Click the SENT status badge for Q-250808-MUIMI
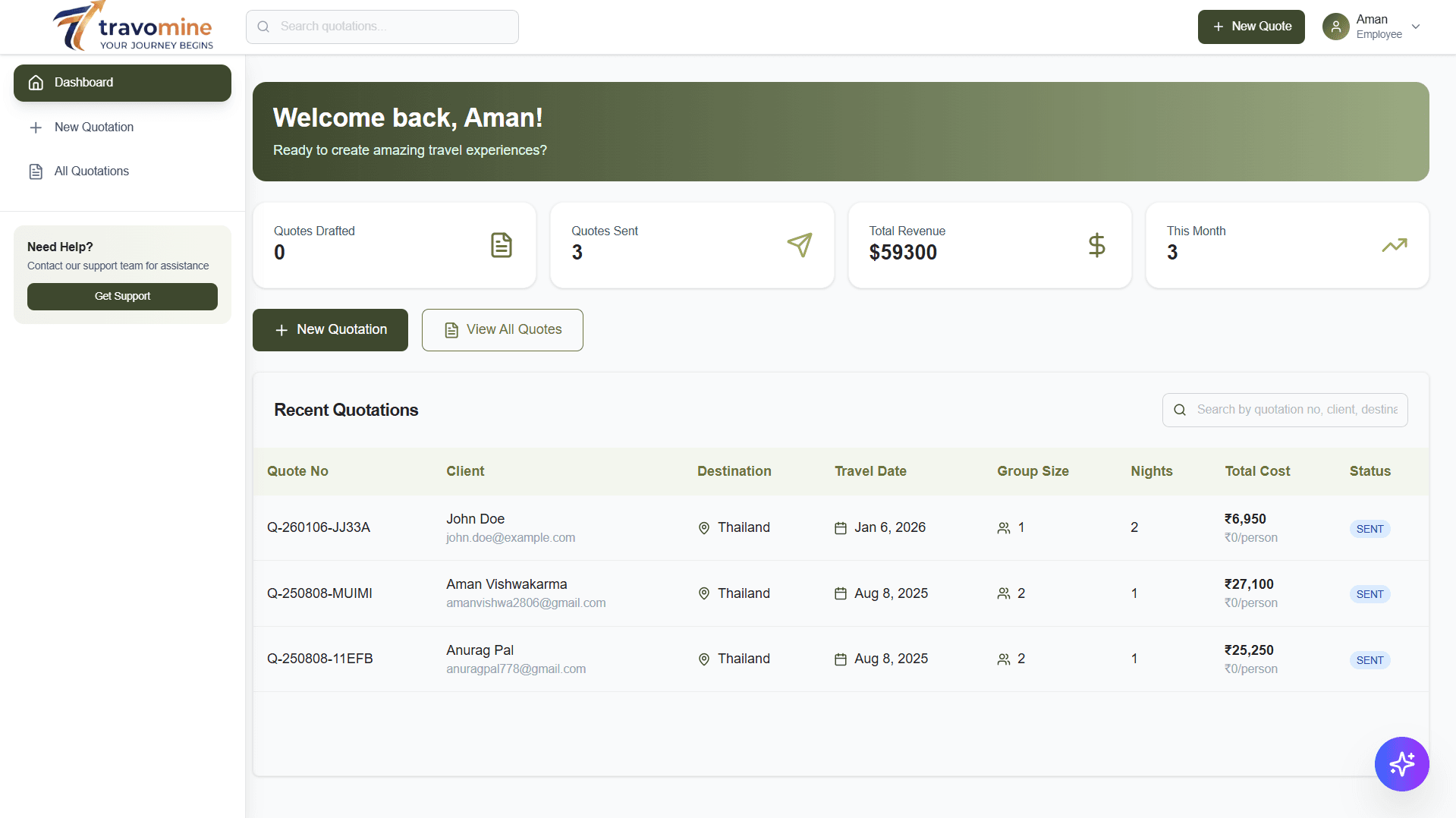 pyautogui.click(x=1369, y=594)
